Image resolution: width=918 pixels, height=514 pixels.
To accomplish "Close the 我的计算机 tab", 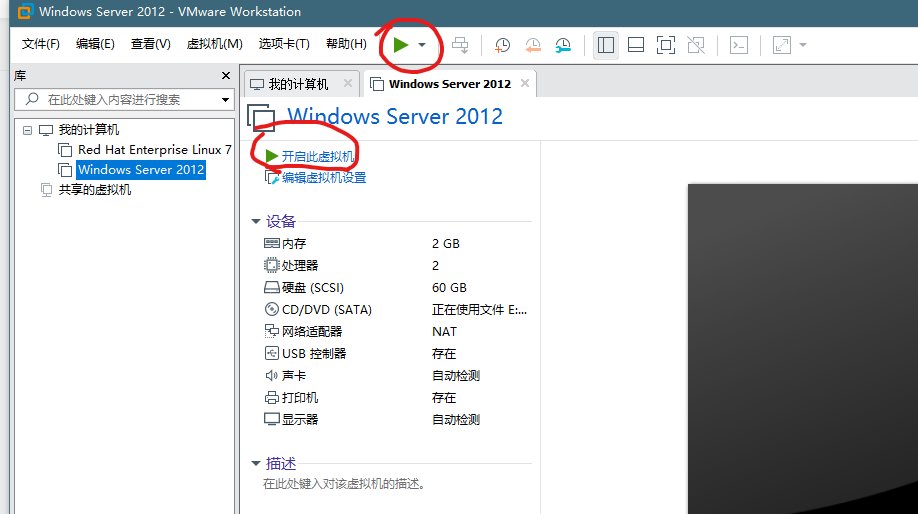I will tap(348, 83).
